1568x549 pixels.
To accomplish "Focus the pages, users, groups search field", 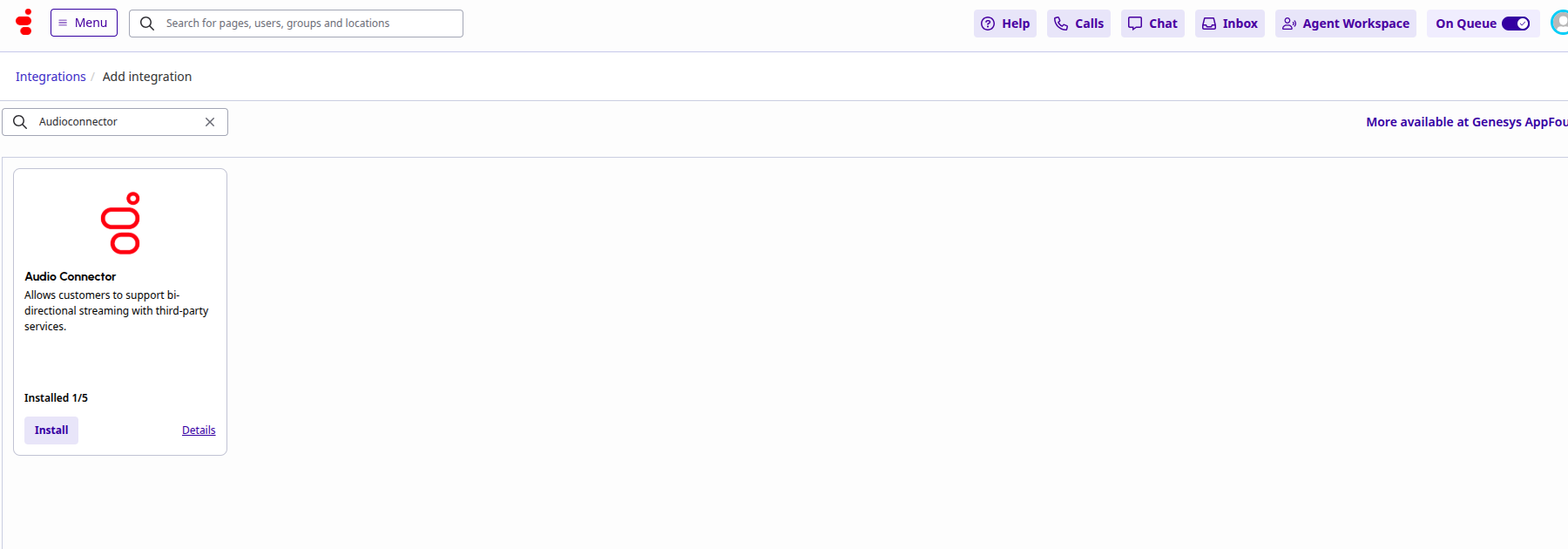I will click(x=309, y=24).
